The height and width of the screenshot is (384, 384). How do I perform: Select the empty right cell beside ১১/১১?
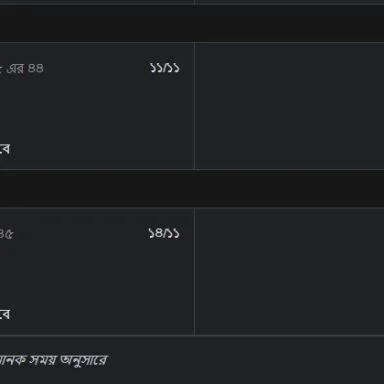pyautogui.click(x=289, y=106)
